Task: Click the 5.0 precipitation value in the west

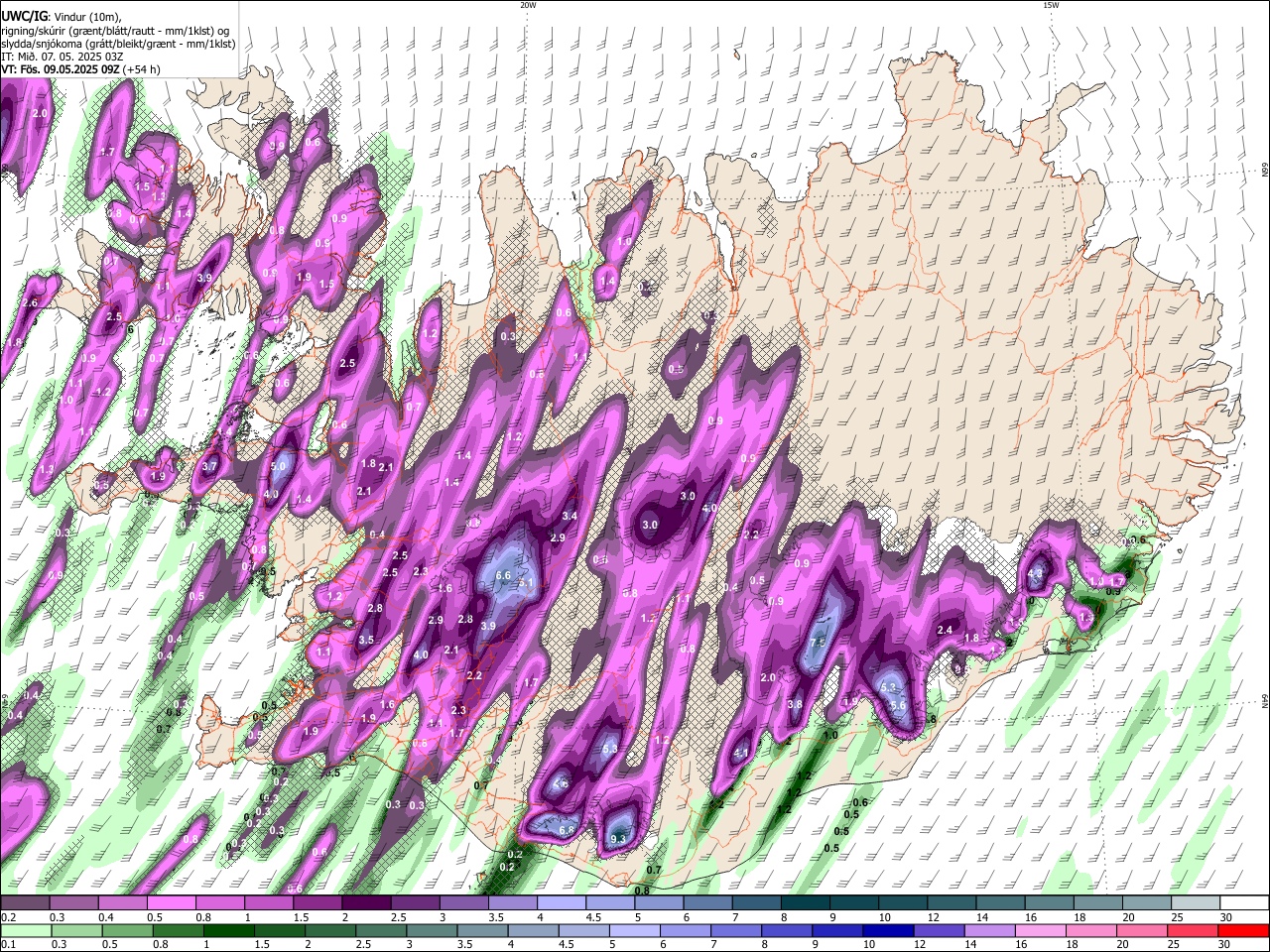Action: coord(278,466)
